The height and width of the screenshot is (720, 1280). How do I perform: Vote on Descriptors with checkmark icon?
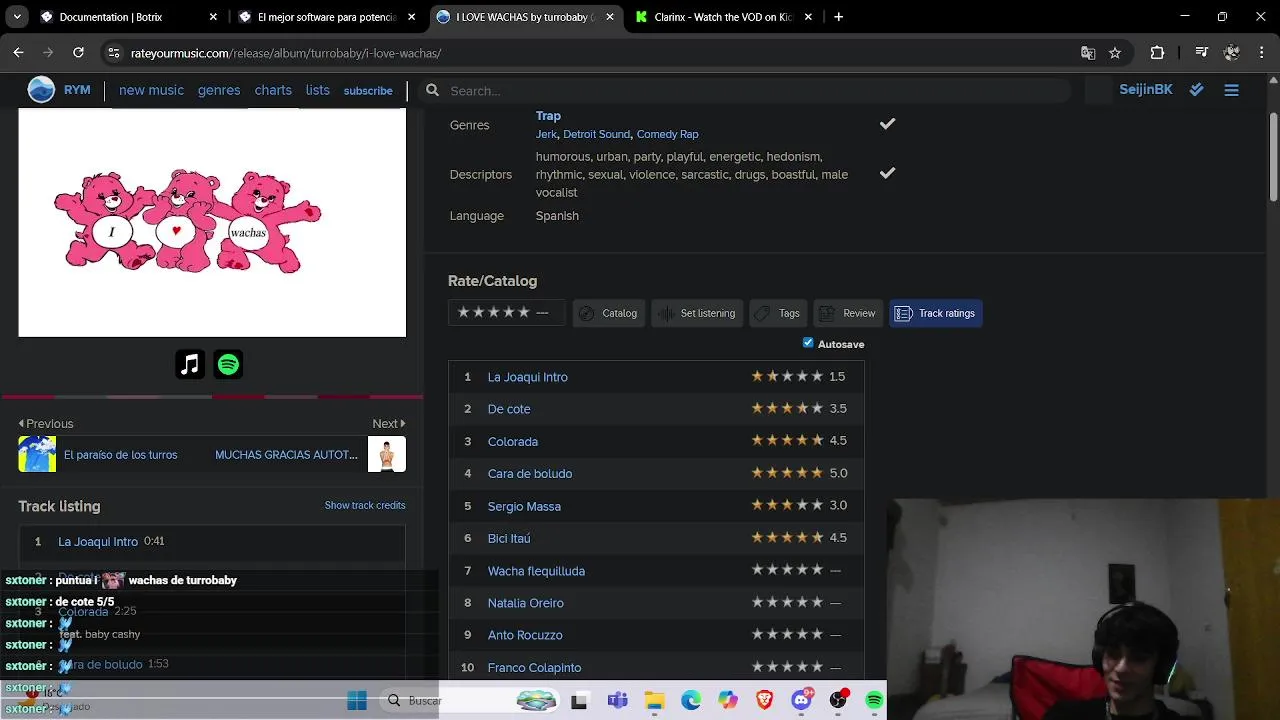point(887,173)
